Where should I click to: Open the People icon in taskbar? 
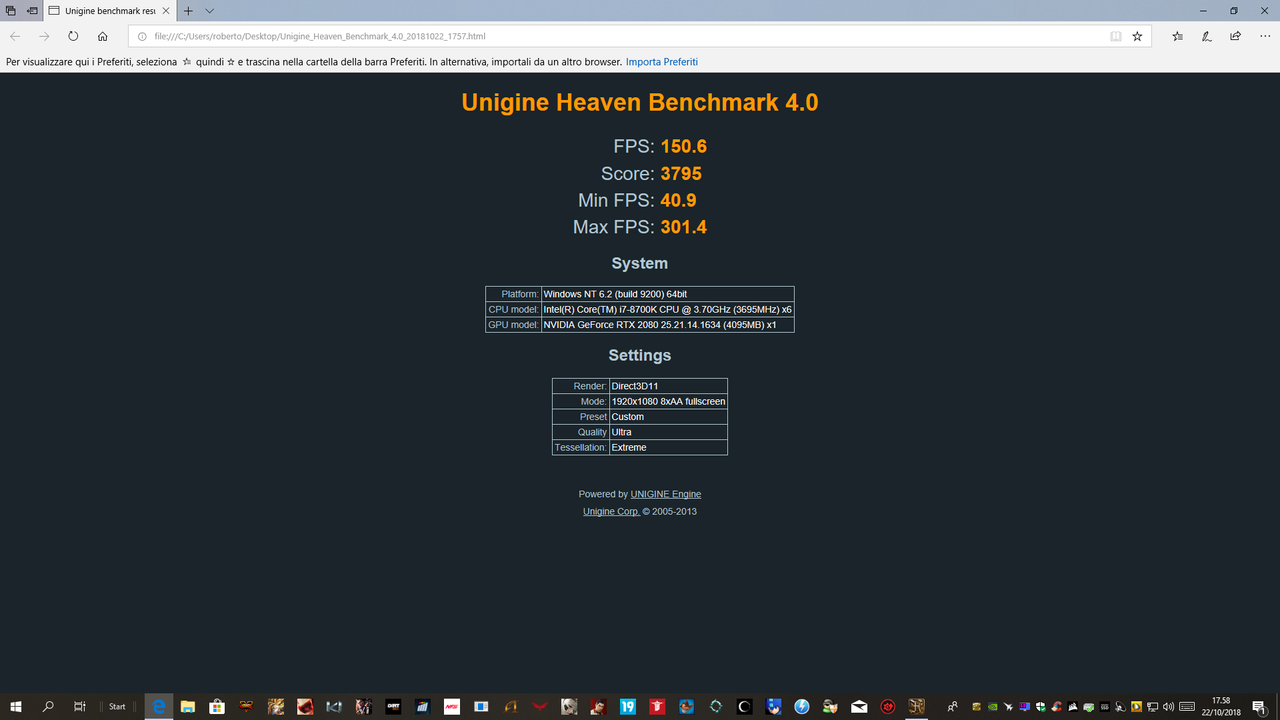(953, 707)
